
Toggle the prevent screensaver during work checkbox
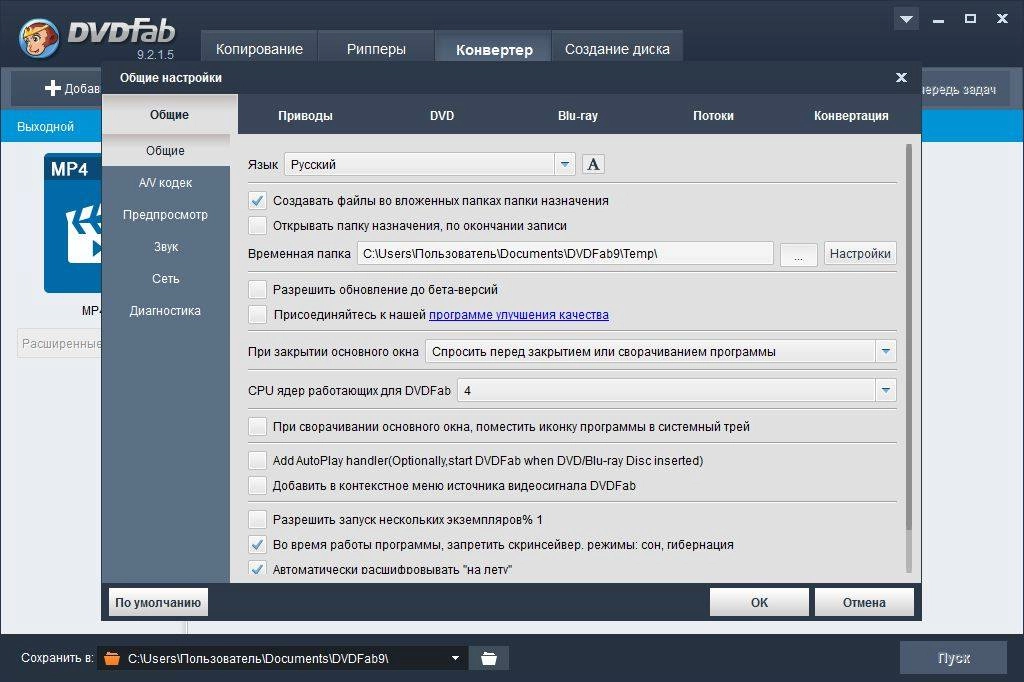point(257,544)
